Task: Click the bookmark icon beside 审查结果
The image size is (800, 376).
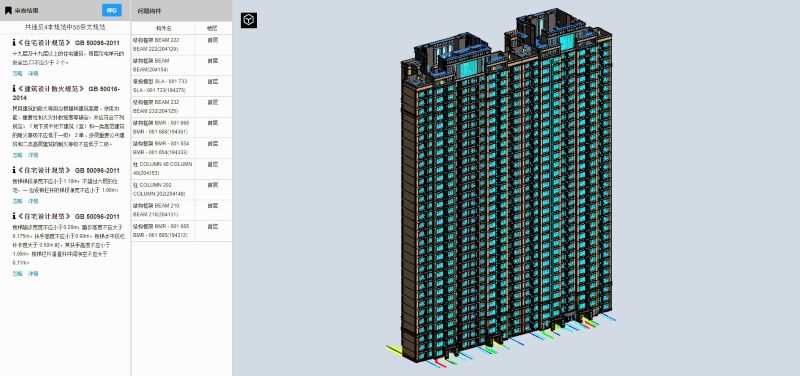Action: click(8, 10)
